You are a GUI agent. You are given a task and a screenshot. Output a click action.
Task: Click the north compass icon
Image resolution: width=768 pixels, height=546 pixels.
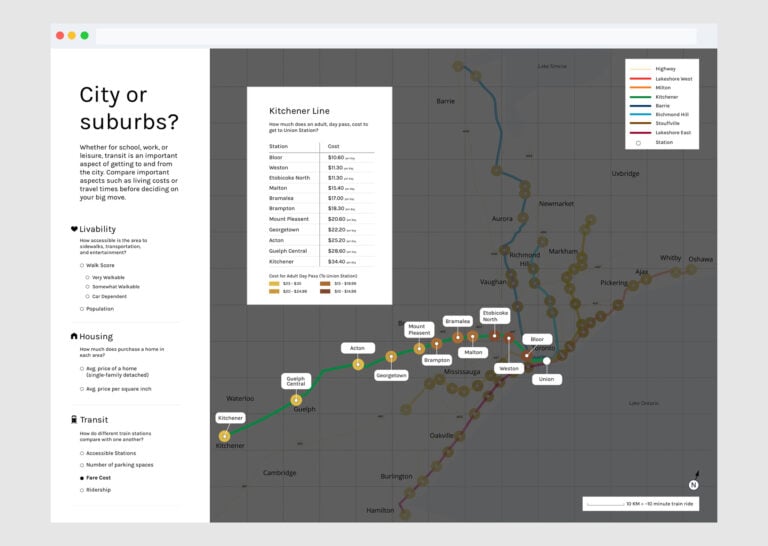tap(693, 484)
